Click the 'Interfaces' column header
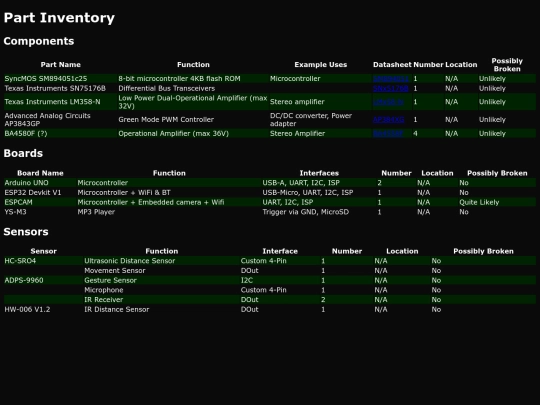Viewport: 540px width, 405px height. [319, 173]
